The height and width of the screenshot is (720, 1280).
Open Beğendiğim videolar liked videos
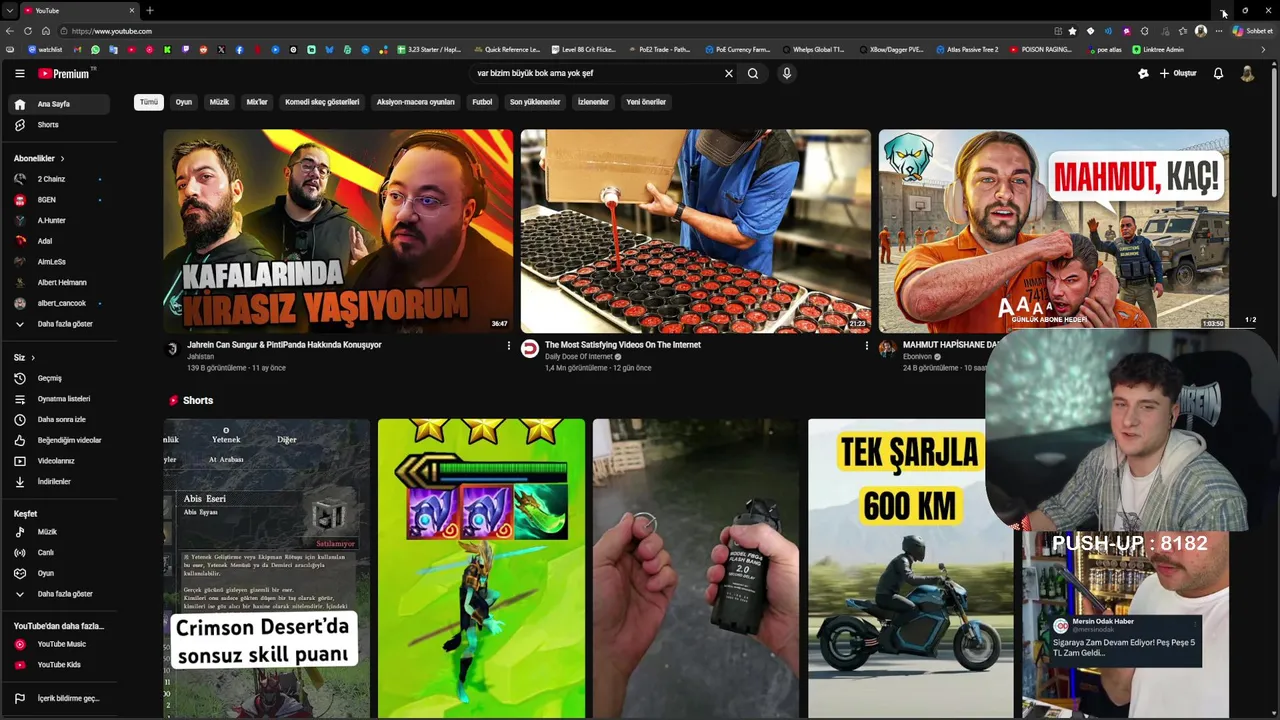(x=58, y=440)
